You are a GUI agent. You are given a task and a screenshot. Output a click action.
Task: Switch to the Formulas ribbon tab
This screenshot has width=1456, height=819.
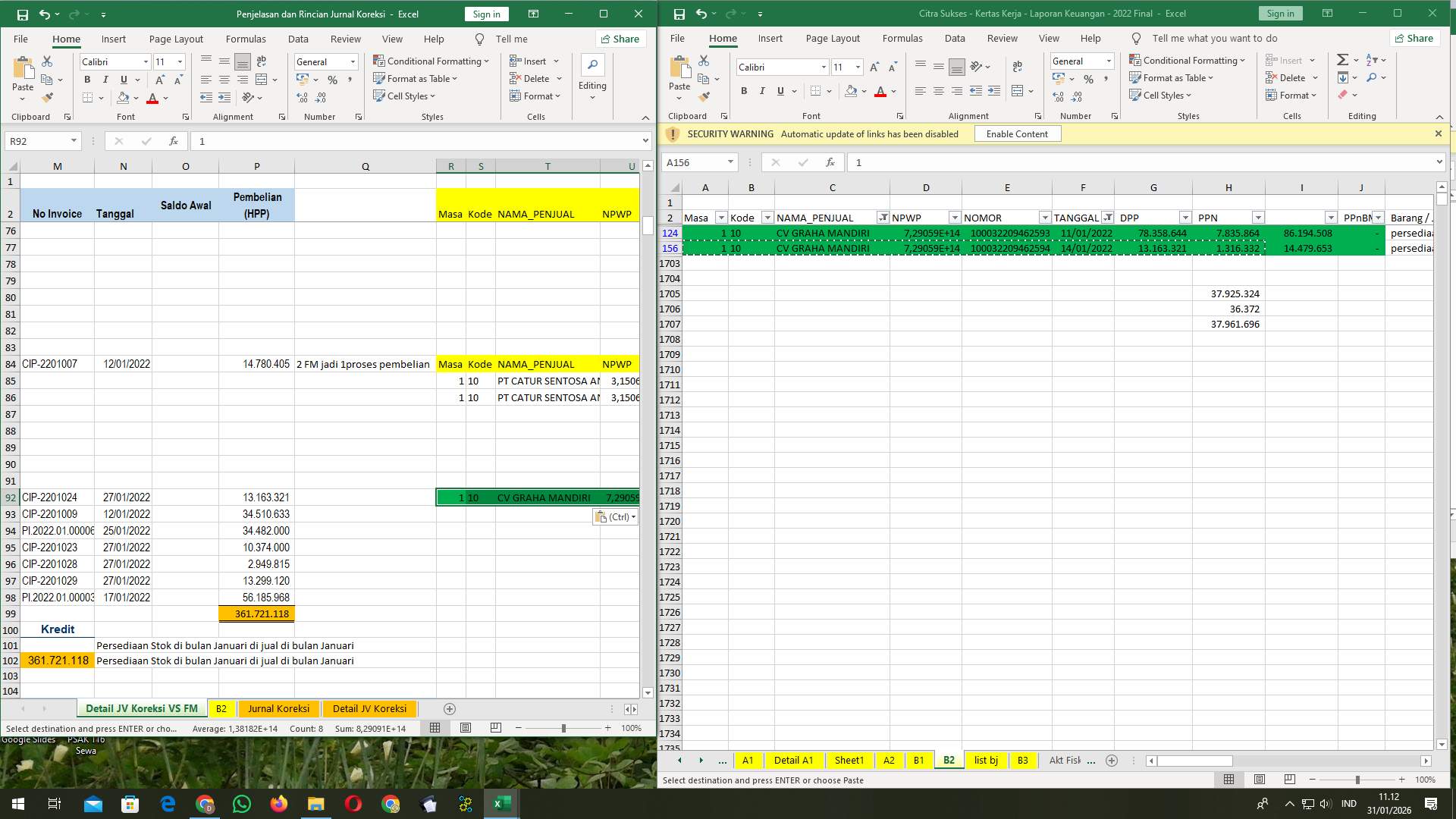(246, 39)
